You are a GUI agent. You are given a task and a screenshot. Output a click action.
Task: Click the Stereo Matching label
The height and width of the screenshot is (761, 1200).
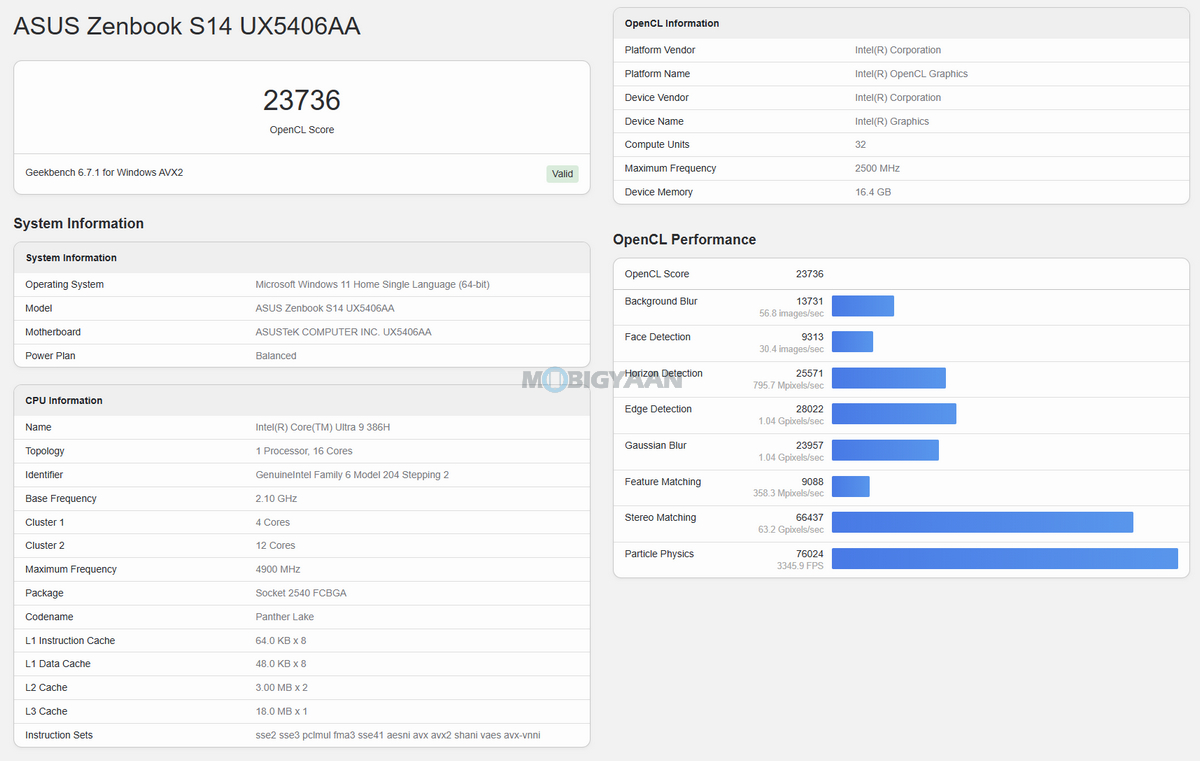[x=660, y=518]
